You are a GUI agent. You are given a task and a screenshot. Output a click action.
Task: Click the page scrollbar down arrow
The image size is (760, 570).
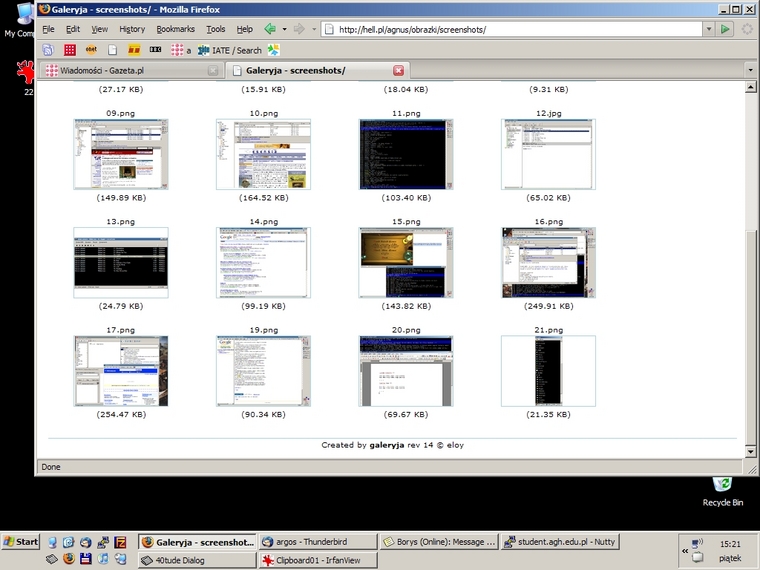750,452
